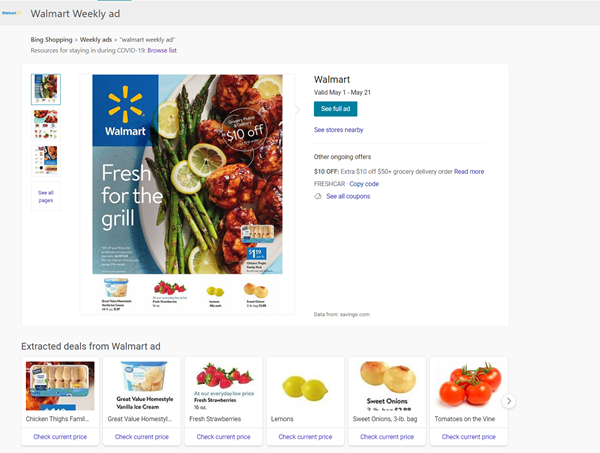600x453 pixels.
Task: Open See stores nearby link
Action: pyautogui.click(x=338, y=130)
